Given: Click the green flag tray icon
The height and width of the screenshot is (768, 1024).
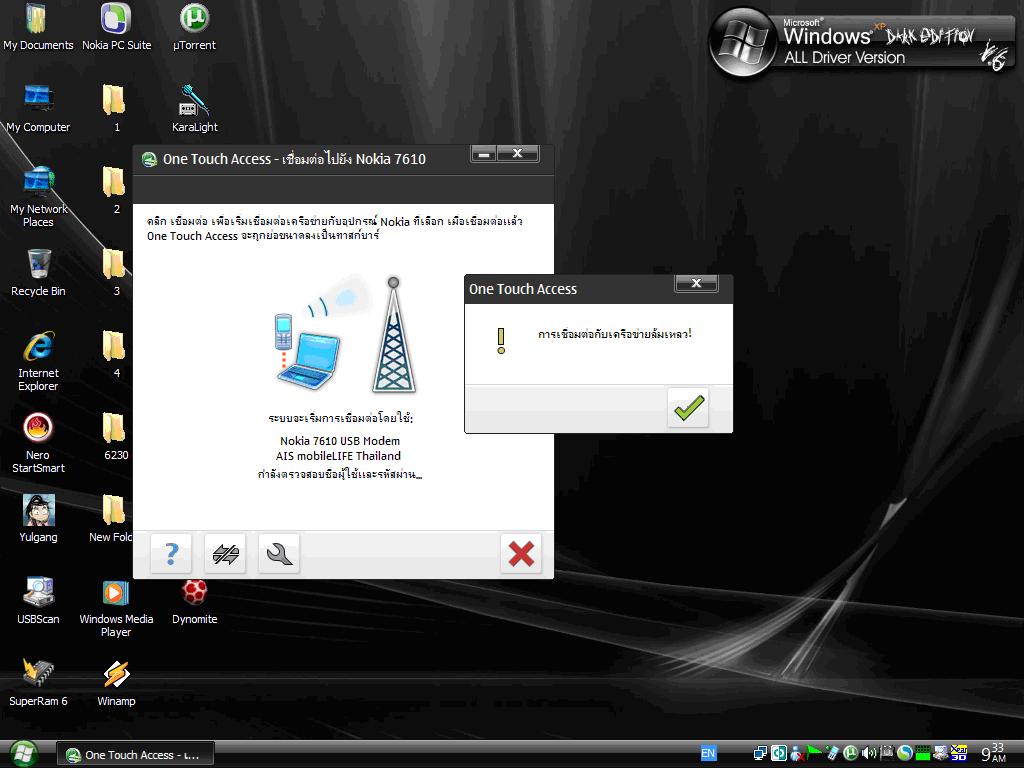Looking at the screenshot, I should pyautogui.click(x=814, y=752).
